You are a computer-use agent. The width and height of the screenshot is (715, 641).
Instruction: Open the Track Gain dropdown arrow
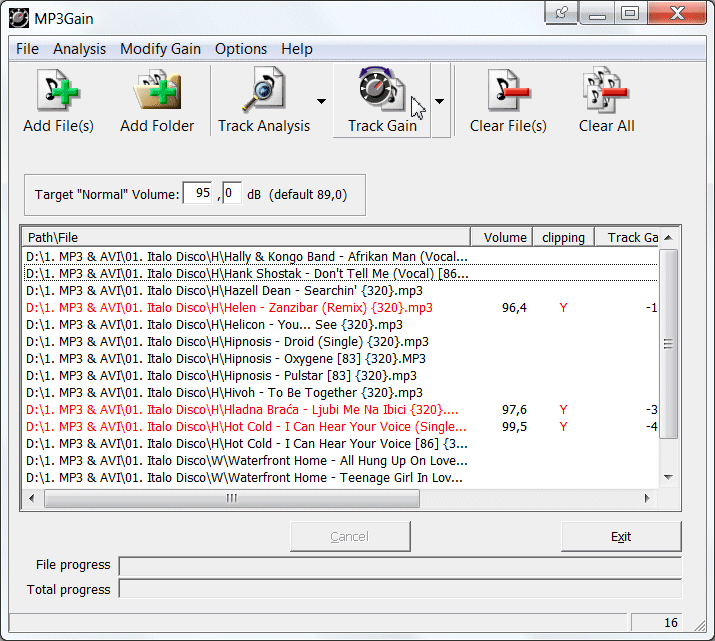[440, 101]
